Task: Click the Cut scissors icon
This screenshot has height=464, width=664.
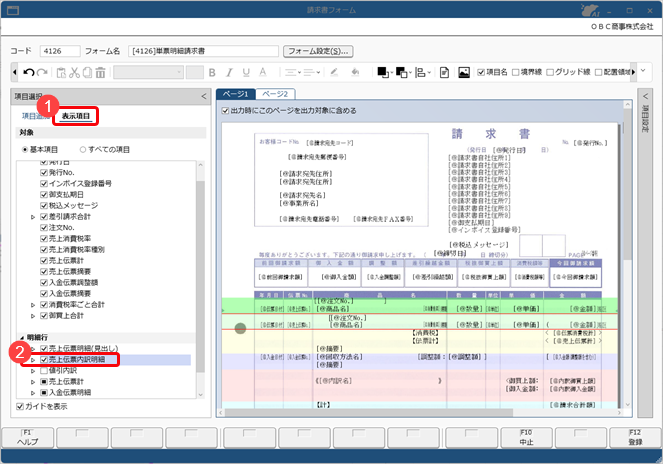Action: tap(74, 72)
